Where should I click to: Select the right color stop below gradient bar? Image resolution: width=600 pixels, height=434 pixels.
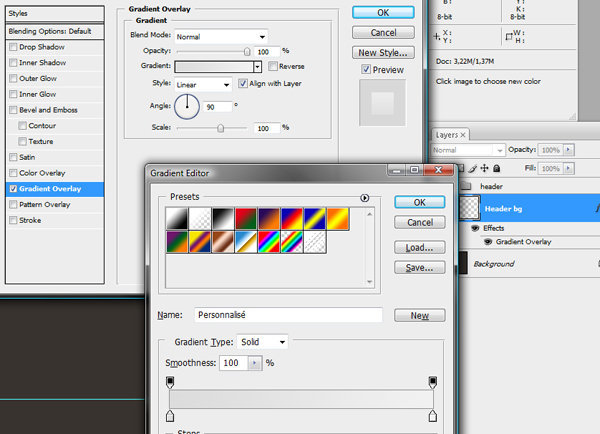pos(432,416)
